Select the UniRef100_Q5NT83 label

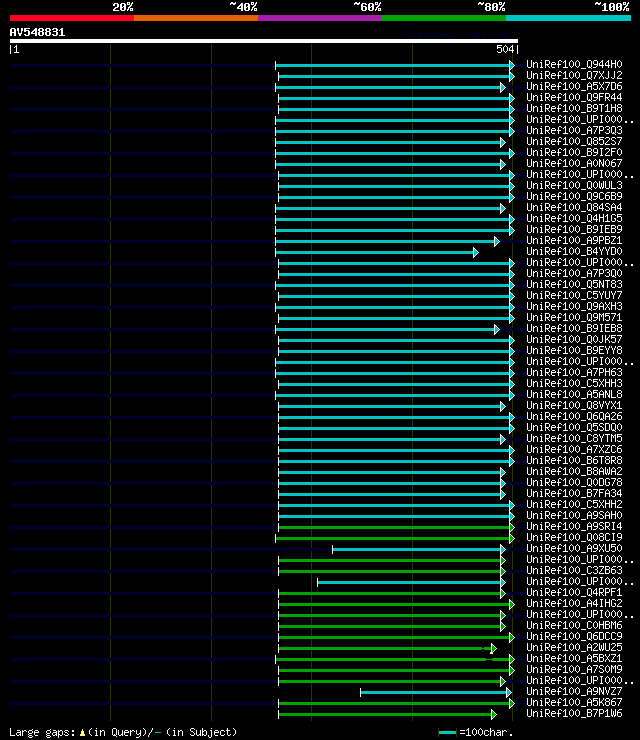(x=574, y=285)
